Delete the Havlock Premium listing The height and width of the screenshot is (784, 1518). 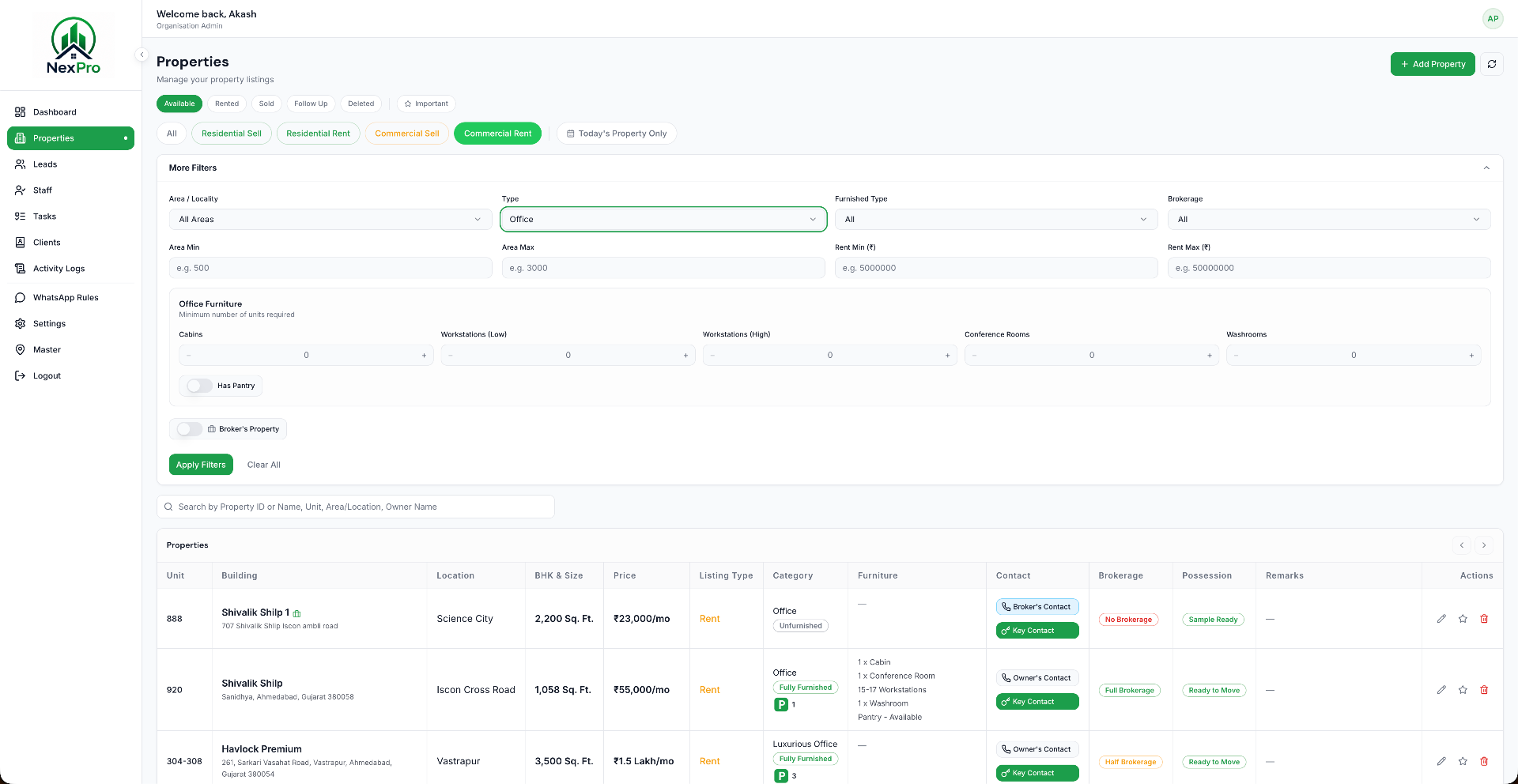1484,761
